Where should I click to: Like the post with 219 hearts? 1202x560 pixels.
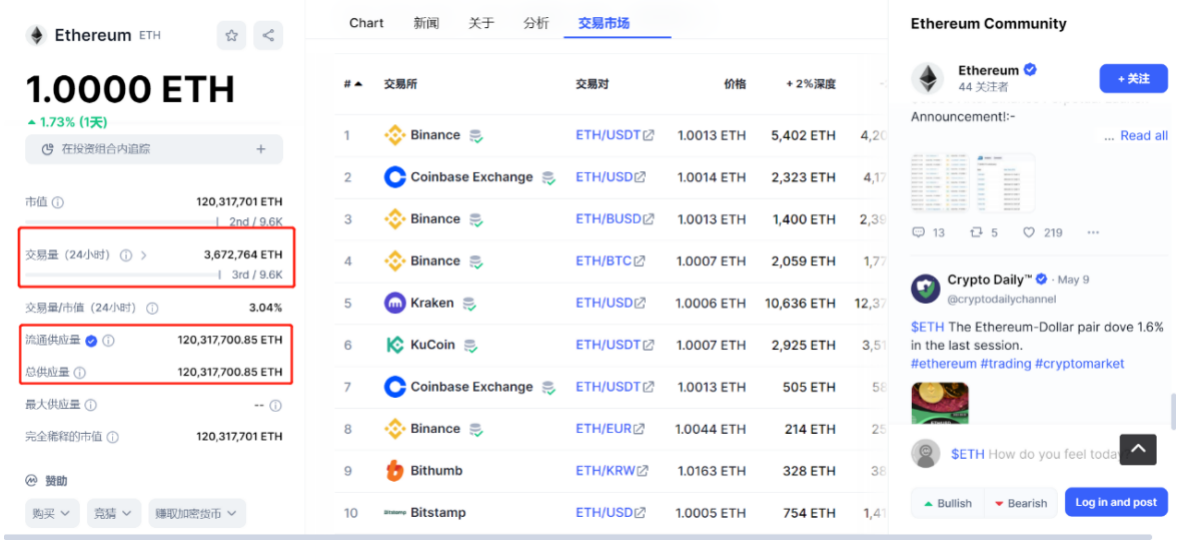tap(1029, 232)
